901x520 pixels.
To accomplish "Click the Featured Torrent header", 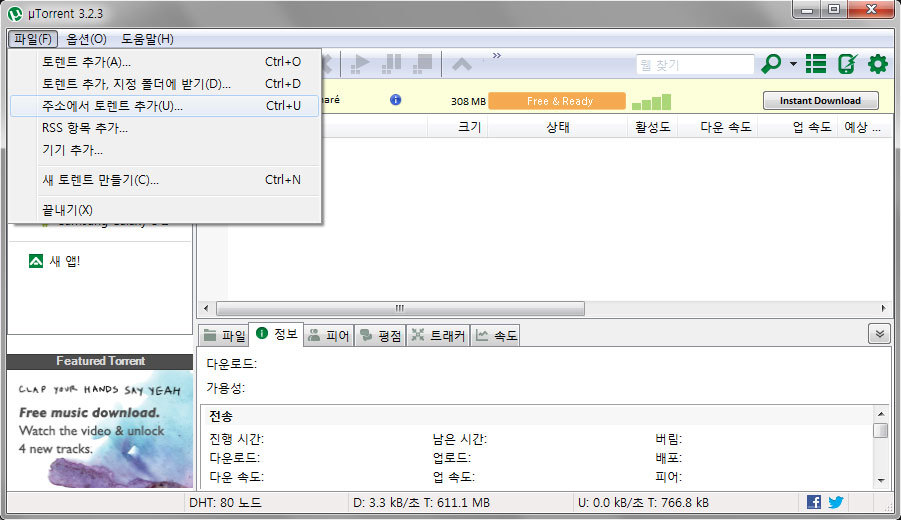I will [x=100, y=361].
